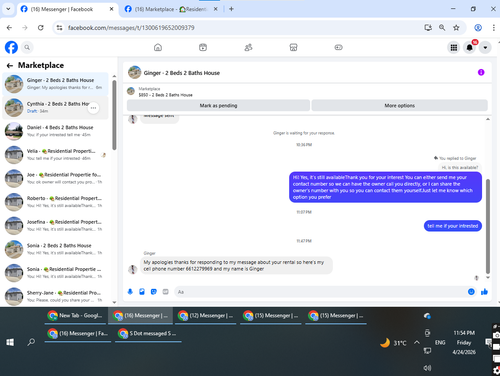
Task: Click Ginger's phone number message bubble
Action: [236, 265]
